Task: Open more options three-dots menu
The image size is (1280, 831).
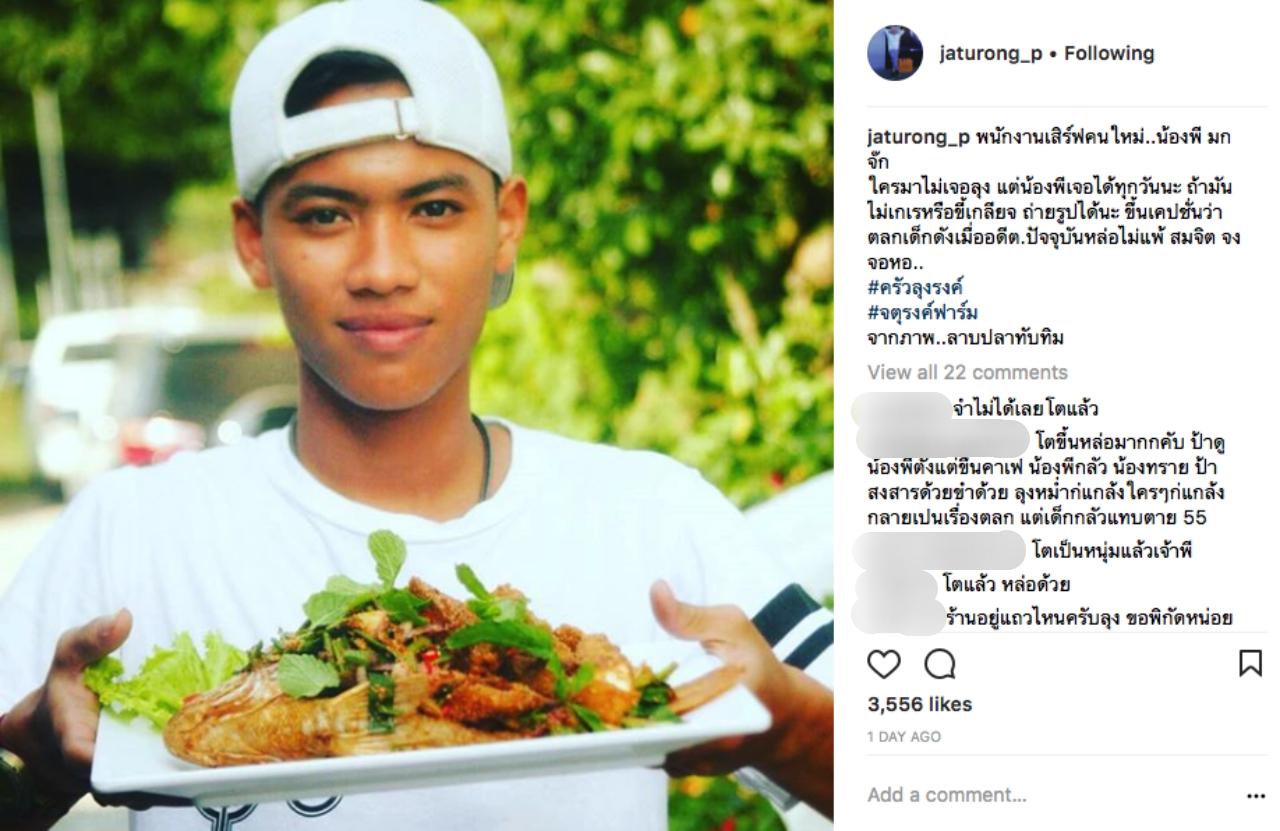Action: coord(1256,797)
